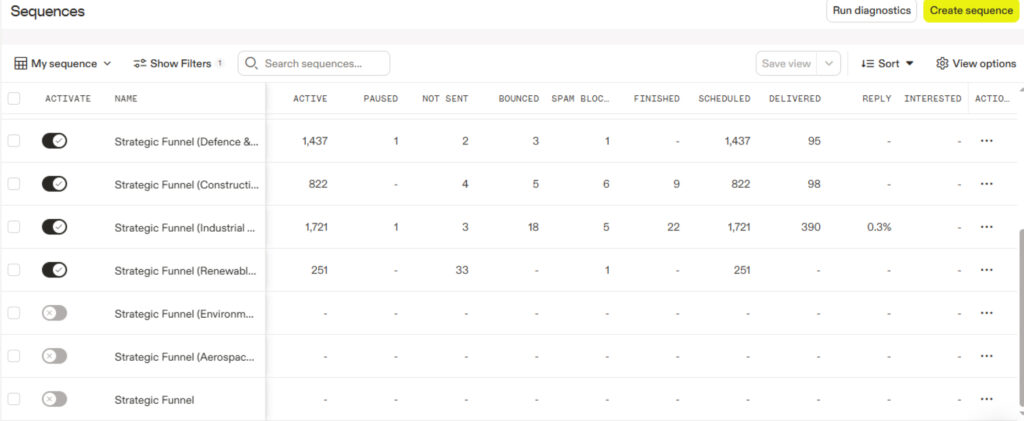Select checkbox for Environmental funnel row
Screen dimensions: 1024x421
pos(14,313)
